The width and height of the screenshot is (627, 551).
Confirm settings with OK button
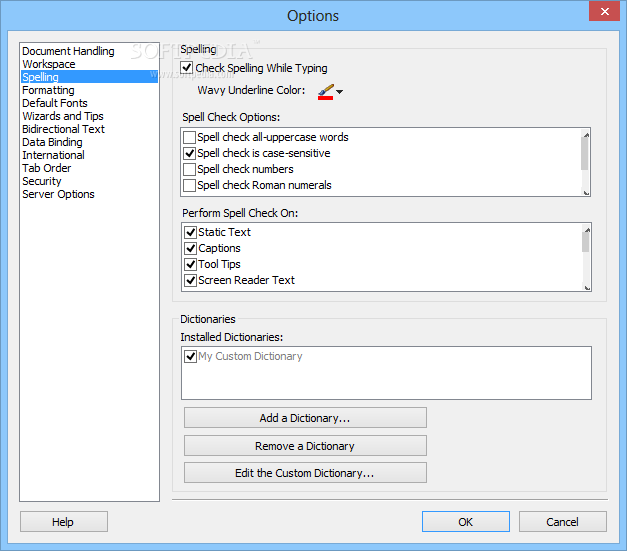coord(466,522)
